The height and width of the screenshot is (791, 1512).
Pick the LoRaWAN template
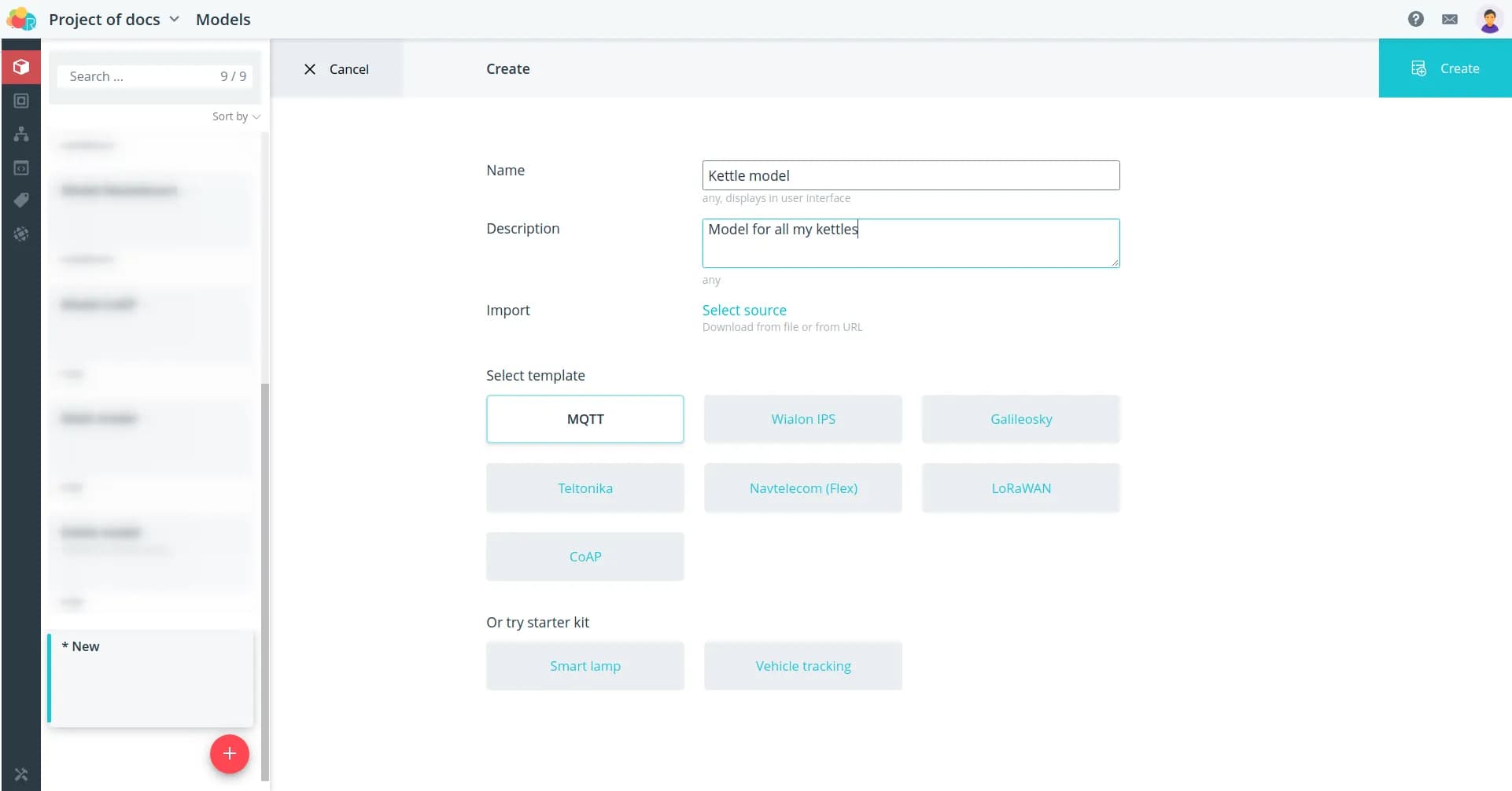tap(1020, 488)
